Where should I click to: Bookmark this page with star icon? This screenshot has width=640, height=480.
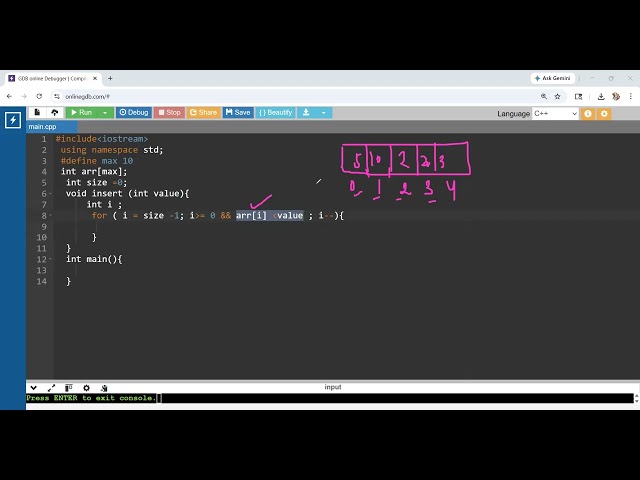[558, 97]
